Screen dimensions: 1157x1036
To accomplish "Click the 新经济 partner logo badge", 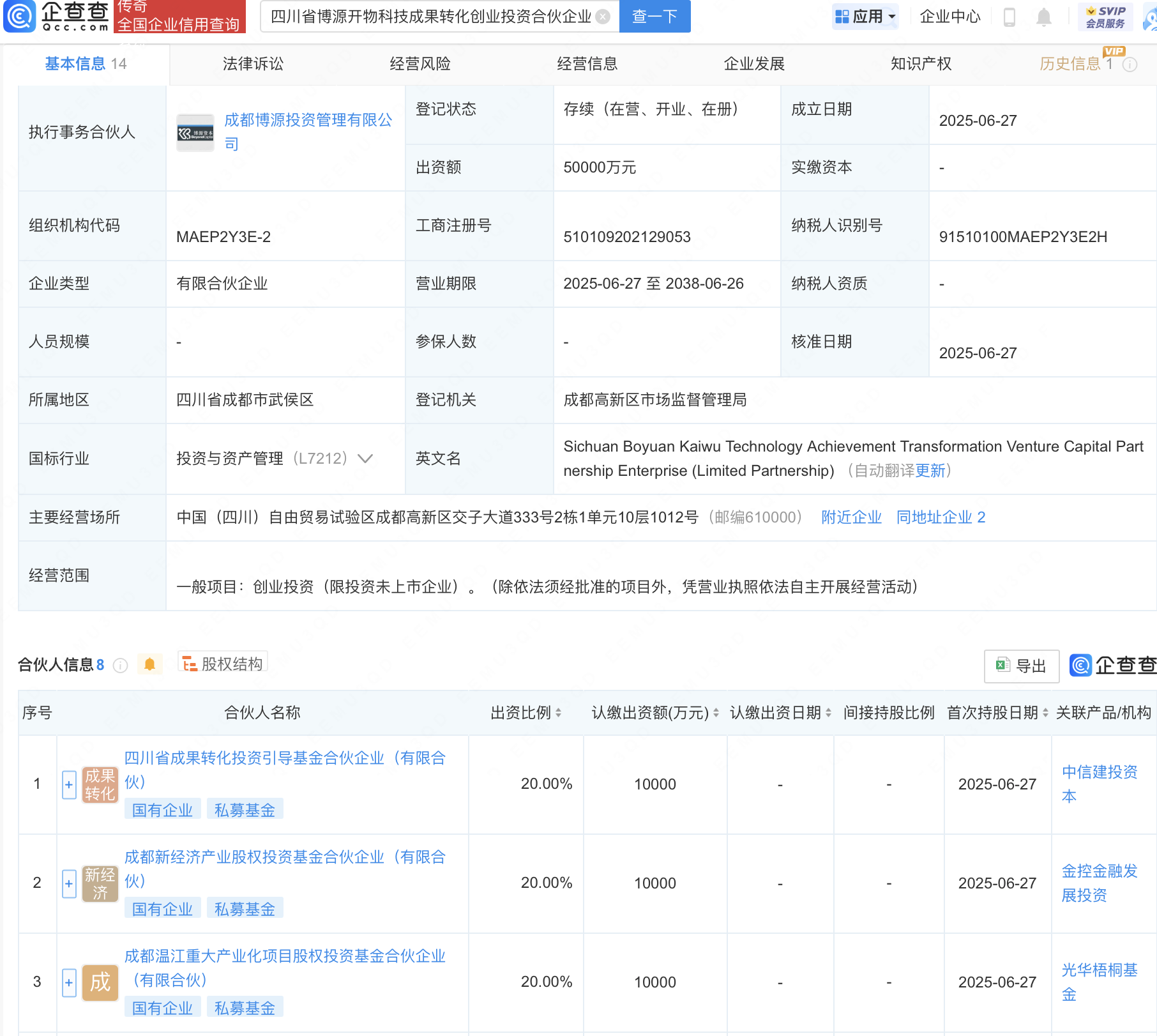I will (x=100, y=883).
